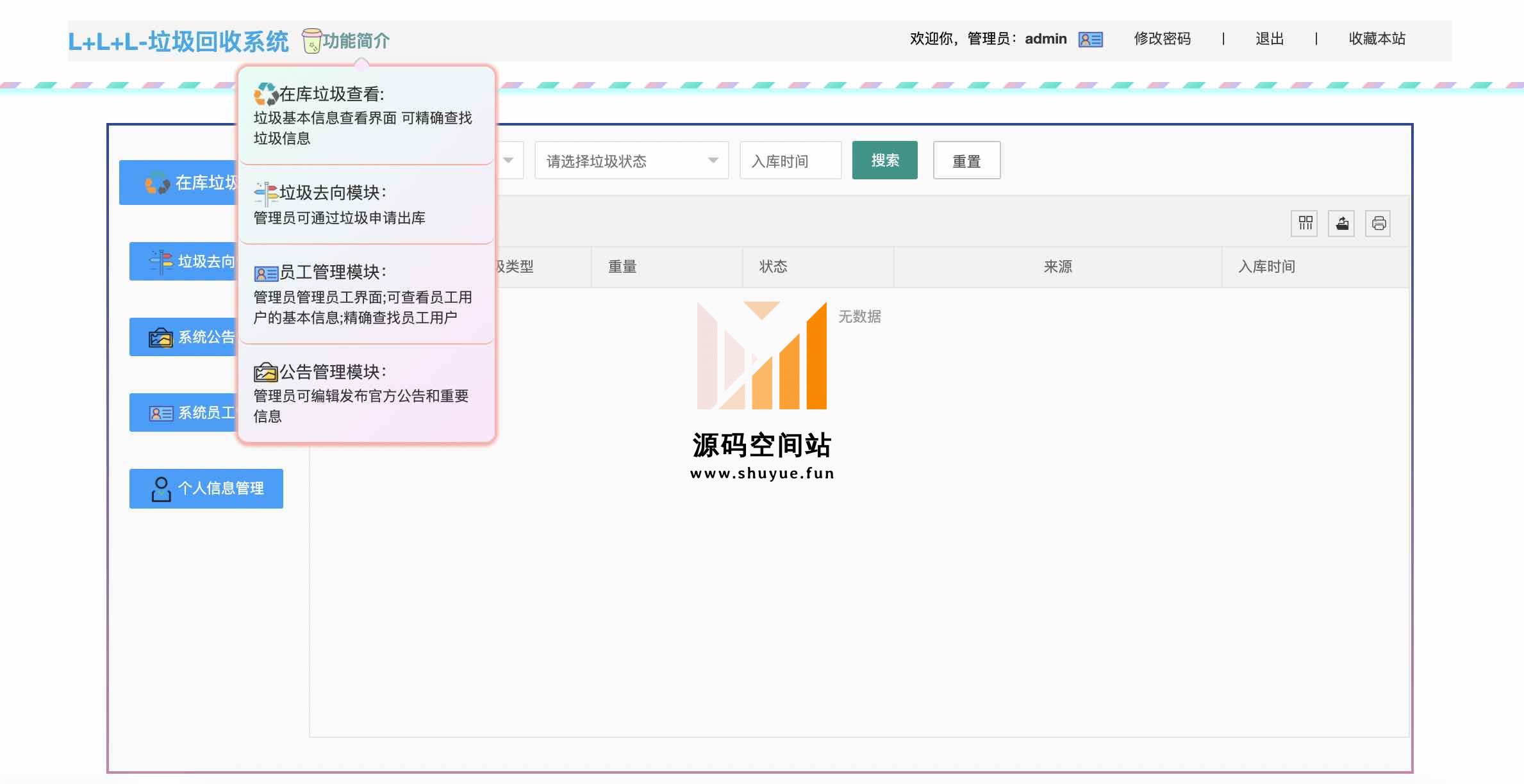Click the ID card icon on 系统员工 button
This screenshot has width=1524, height=784.
pos(161,414)
